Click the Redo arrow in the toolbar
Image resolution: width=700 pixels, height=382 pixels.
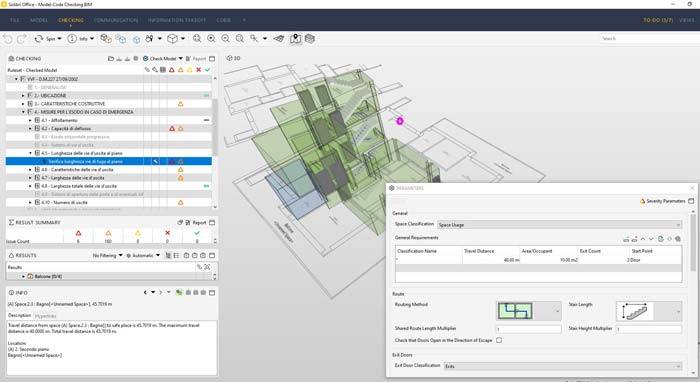point(22,39)
